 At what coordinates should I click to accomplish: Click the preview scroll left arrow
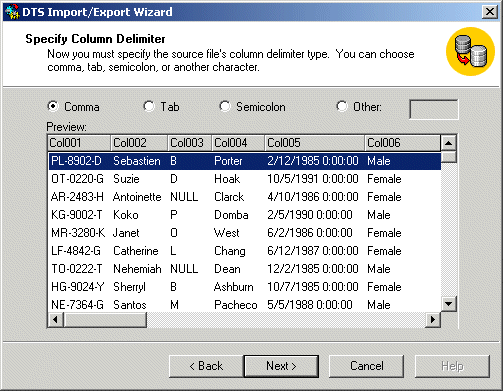click(55, 320)
